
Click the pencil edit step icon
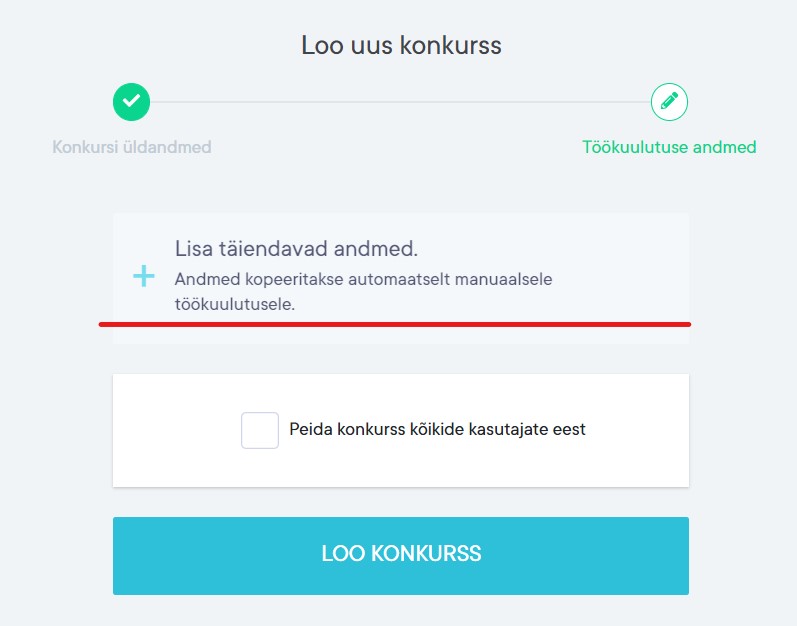pyautogui.click(x=669, y=101)
